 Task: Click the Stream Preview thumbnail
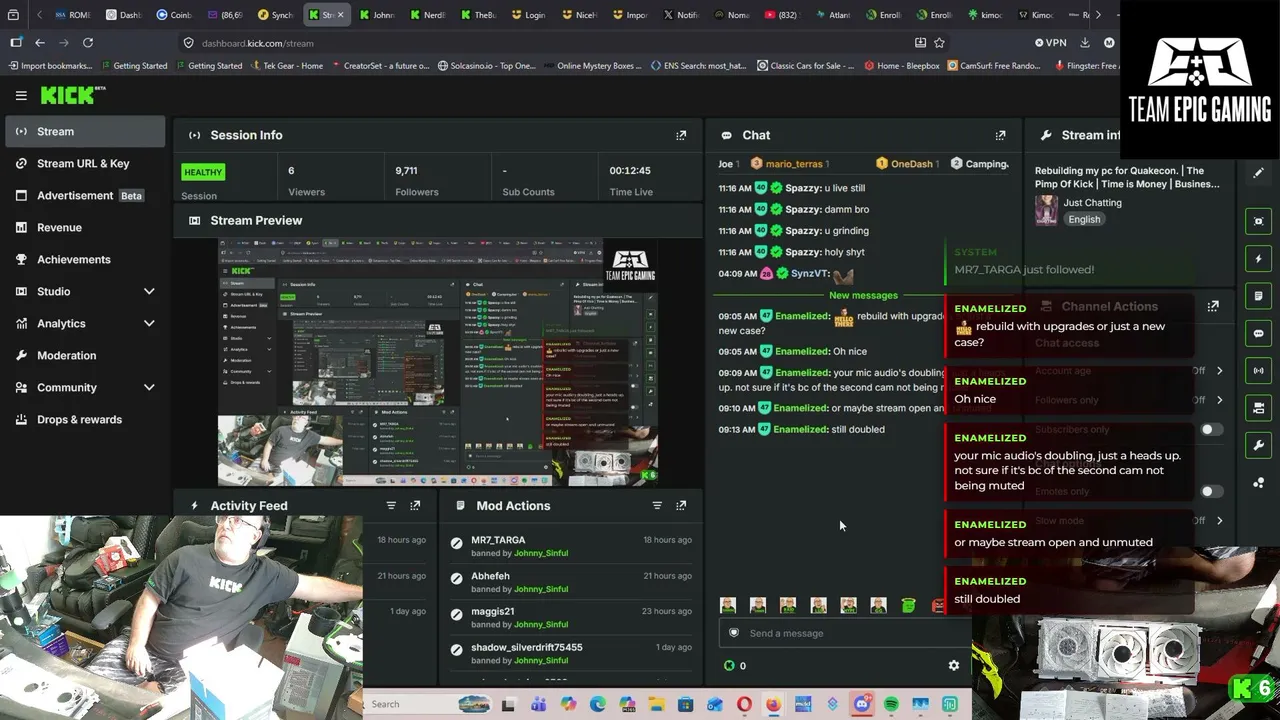click(x=438, y=363)
